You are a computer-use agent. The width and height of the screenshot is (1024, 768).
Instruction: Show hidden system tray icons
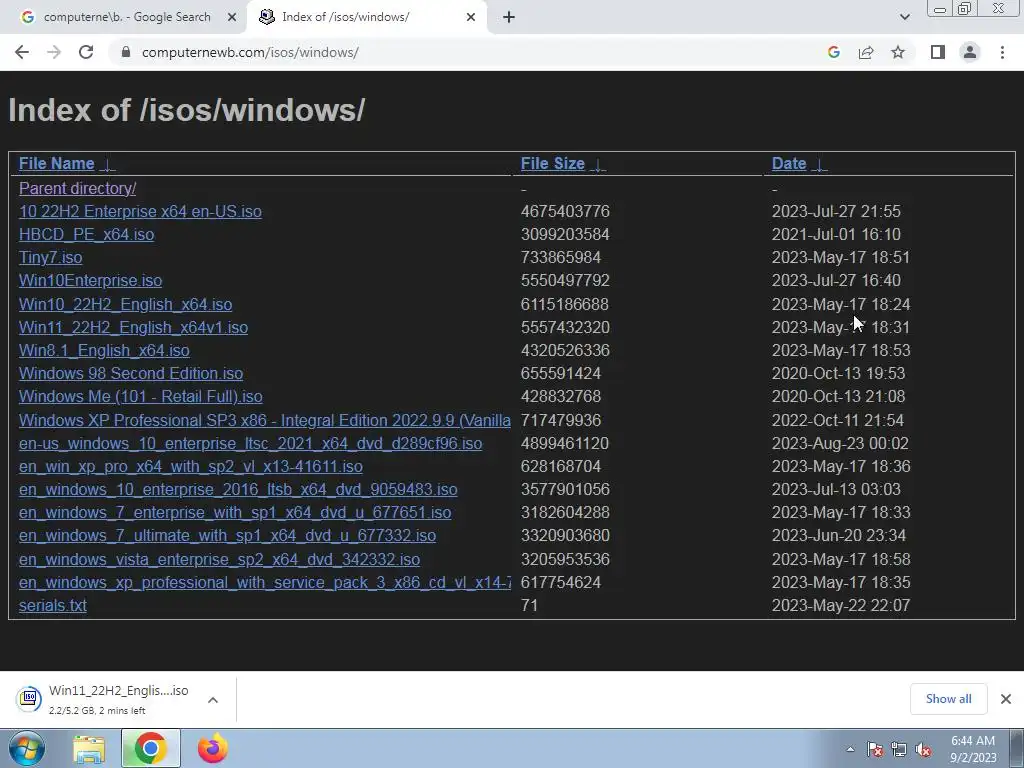tap(850, 749)
